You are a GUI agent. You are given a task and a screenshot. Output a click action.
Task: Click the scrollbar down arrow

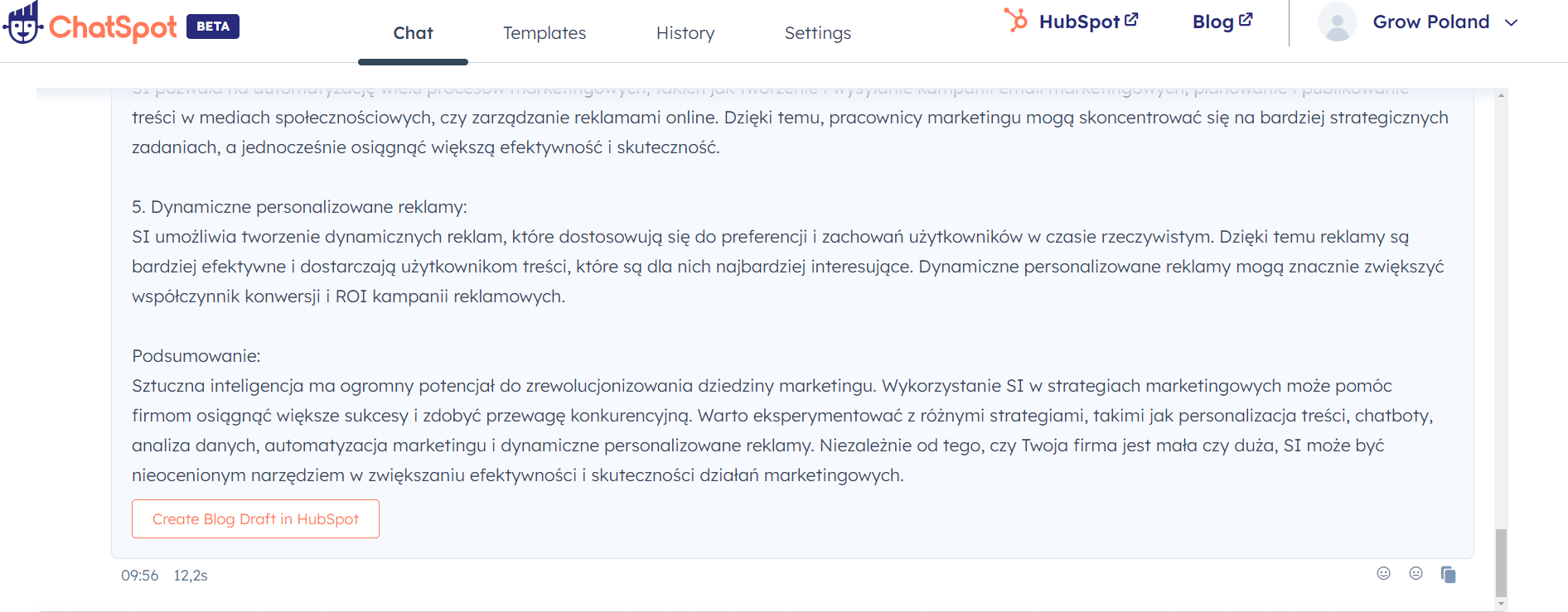pyautogui.click(x=1501, y=604)
